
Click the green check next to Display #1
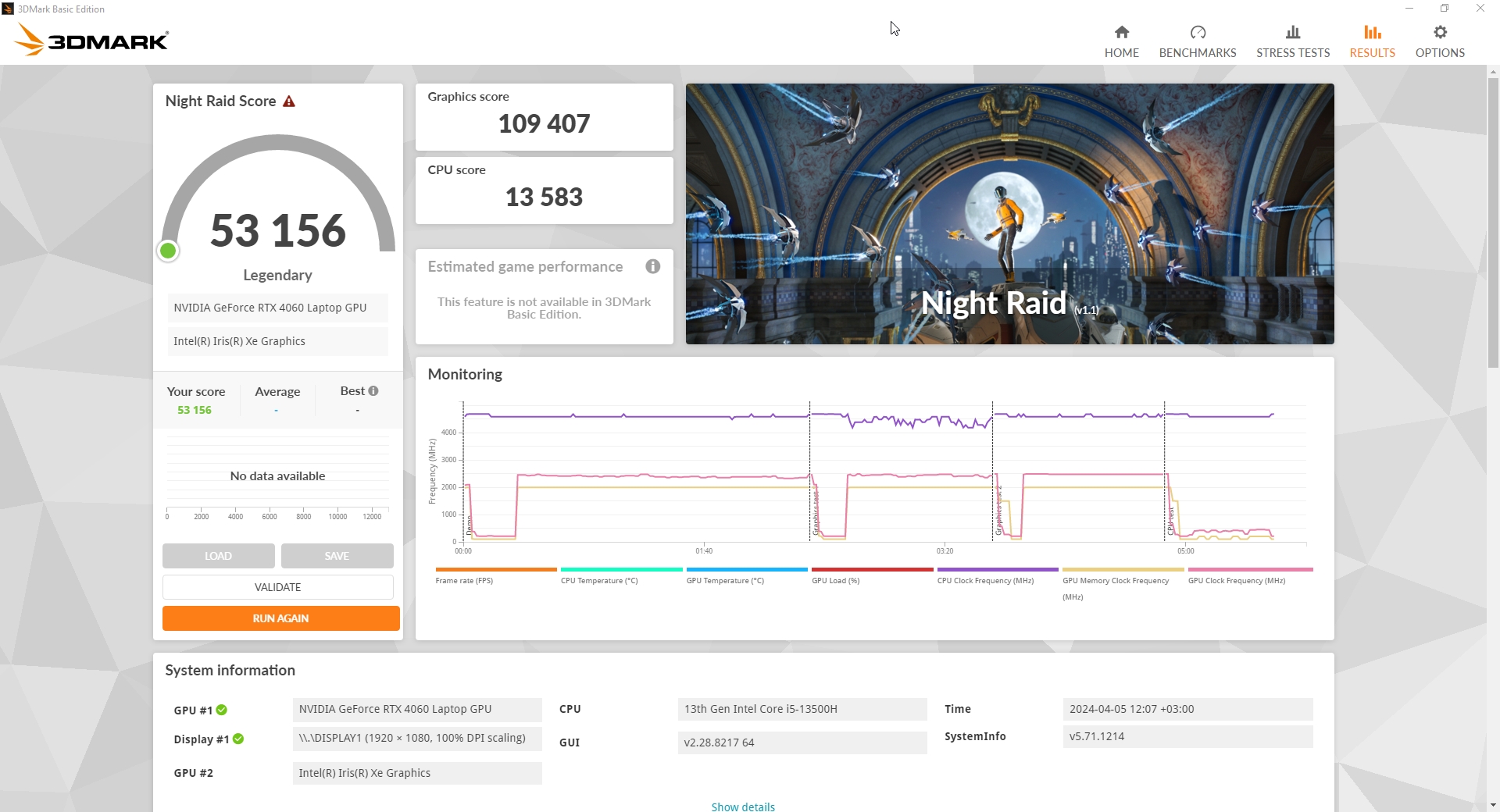click(x=238, y=739)
